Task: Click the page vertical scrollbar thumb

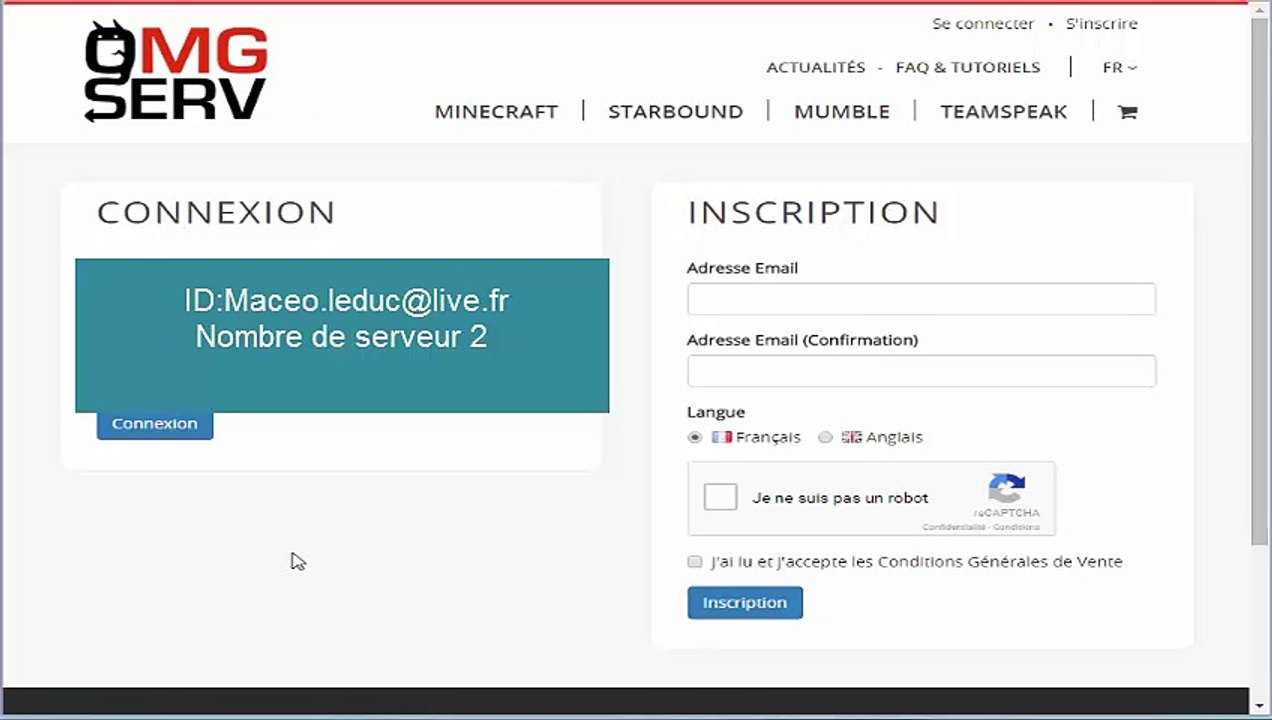Action: point(1261,280)
